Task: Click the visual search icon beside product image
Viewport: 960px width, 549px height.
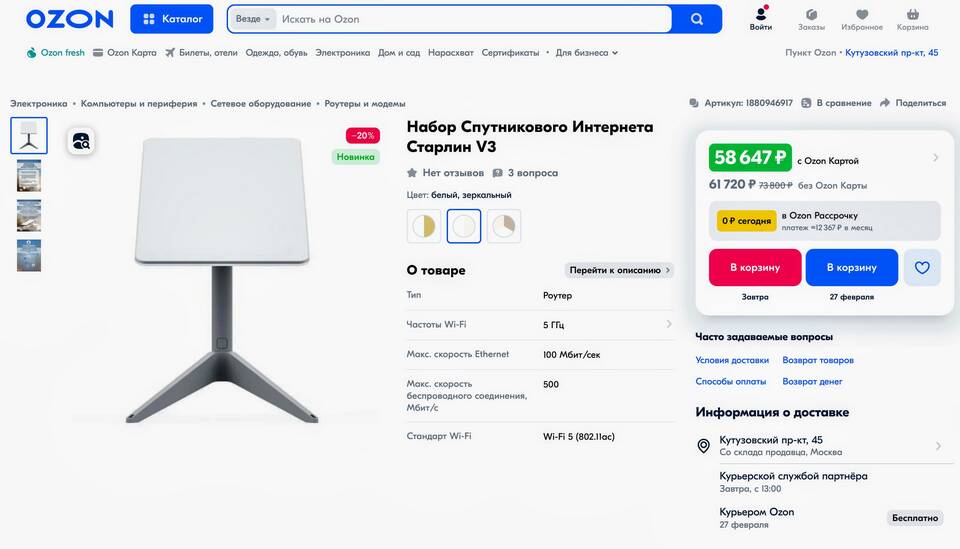Action: pyautogui.click(x=81, y=141)
